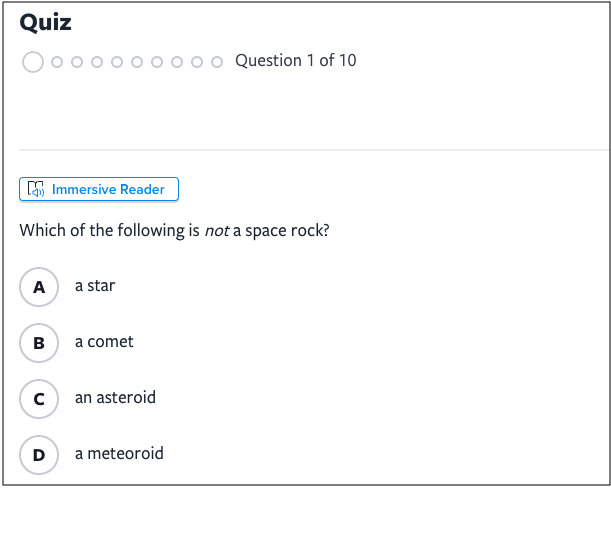Select answer A, a star
Screen dimensions: 611x540
pos(39,287)
